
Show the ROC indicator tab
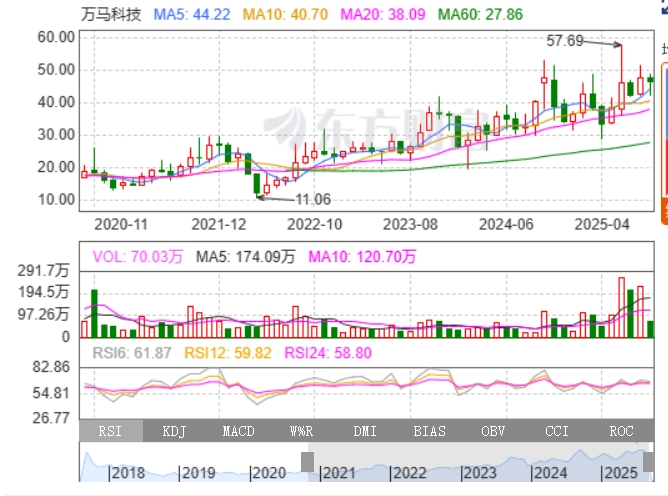pos(622,431)
